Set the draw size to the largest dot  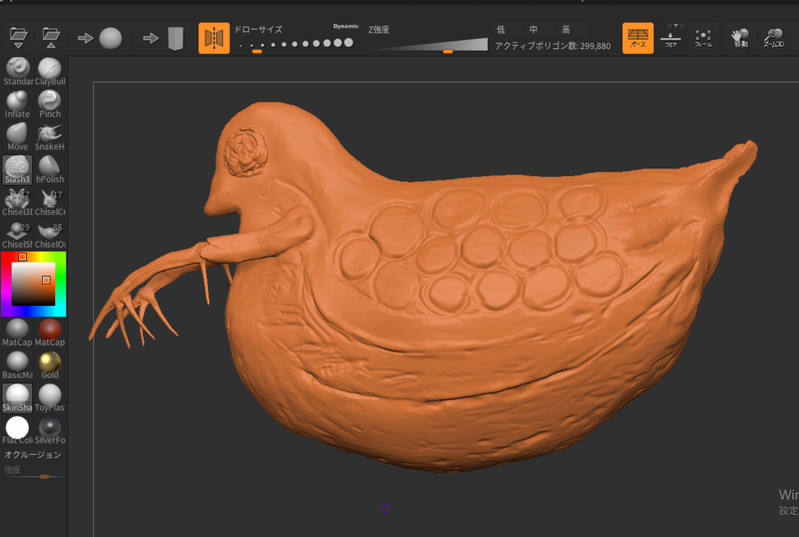click(x=349, y=43)
